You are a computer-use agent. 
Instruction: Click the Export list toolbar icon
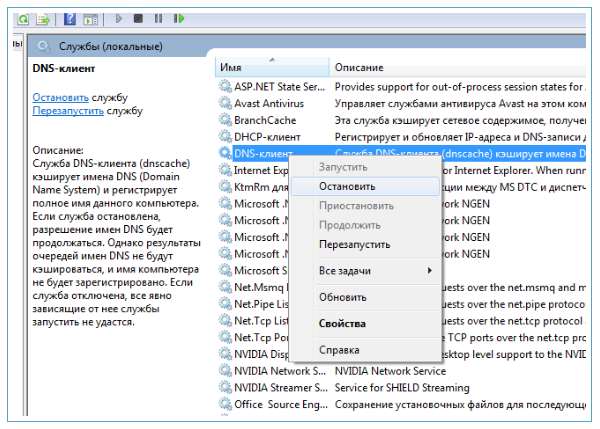click(43, 18)
